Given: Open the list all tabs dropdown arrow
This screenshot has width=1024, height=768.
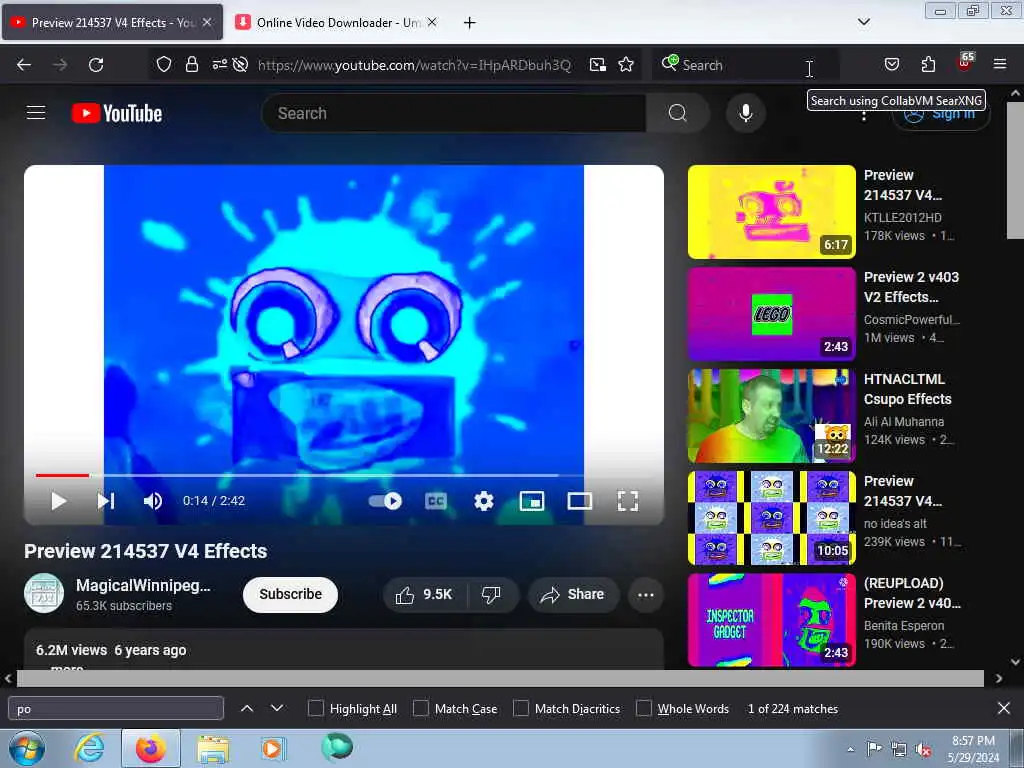Looking at the screenshot, I should point(863,22).
